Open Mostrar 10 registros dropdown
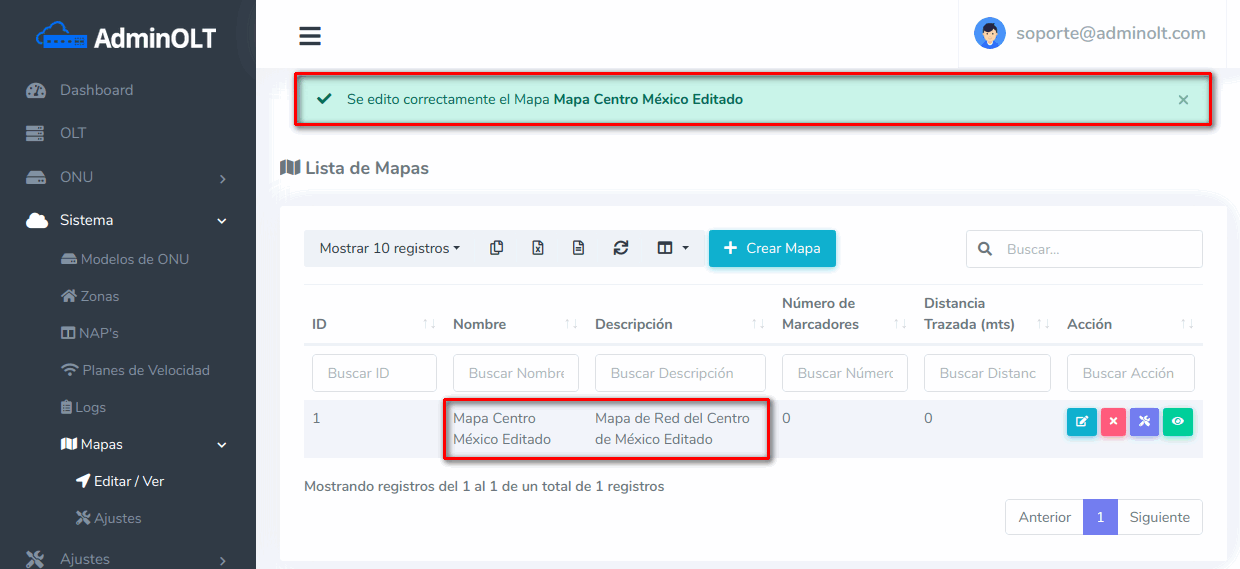The image size is (1240, 569). [x=389, y=248]
